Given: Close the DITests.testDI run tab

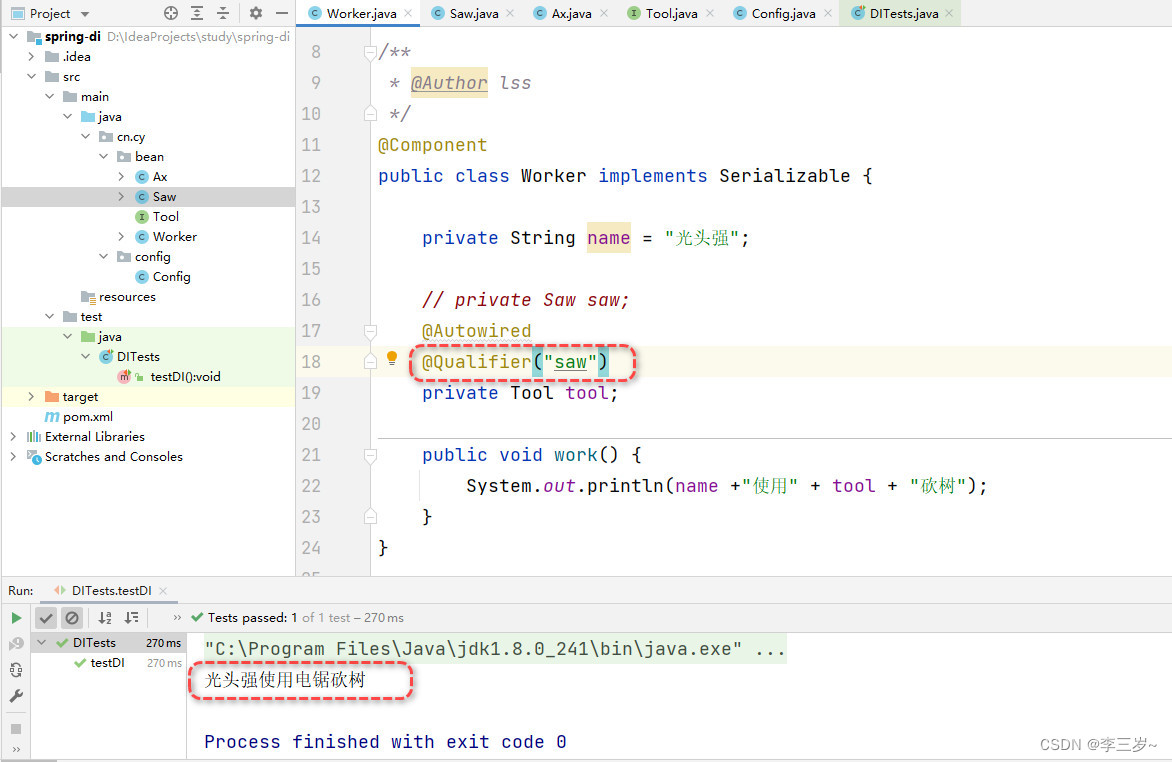Looking at the screenshot, I should (163, 591).
